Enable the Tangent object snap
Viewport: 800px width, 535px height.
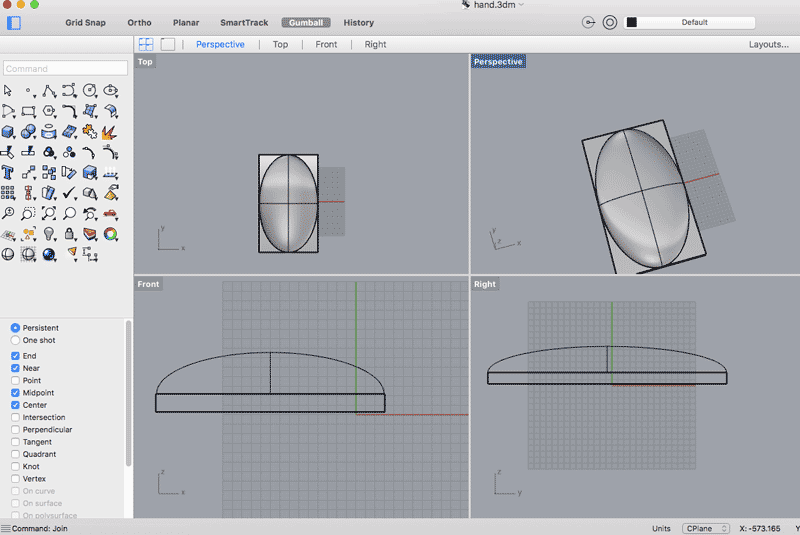click(x=15, y=442)
